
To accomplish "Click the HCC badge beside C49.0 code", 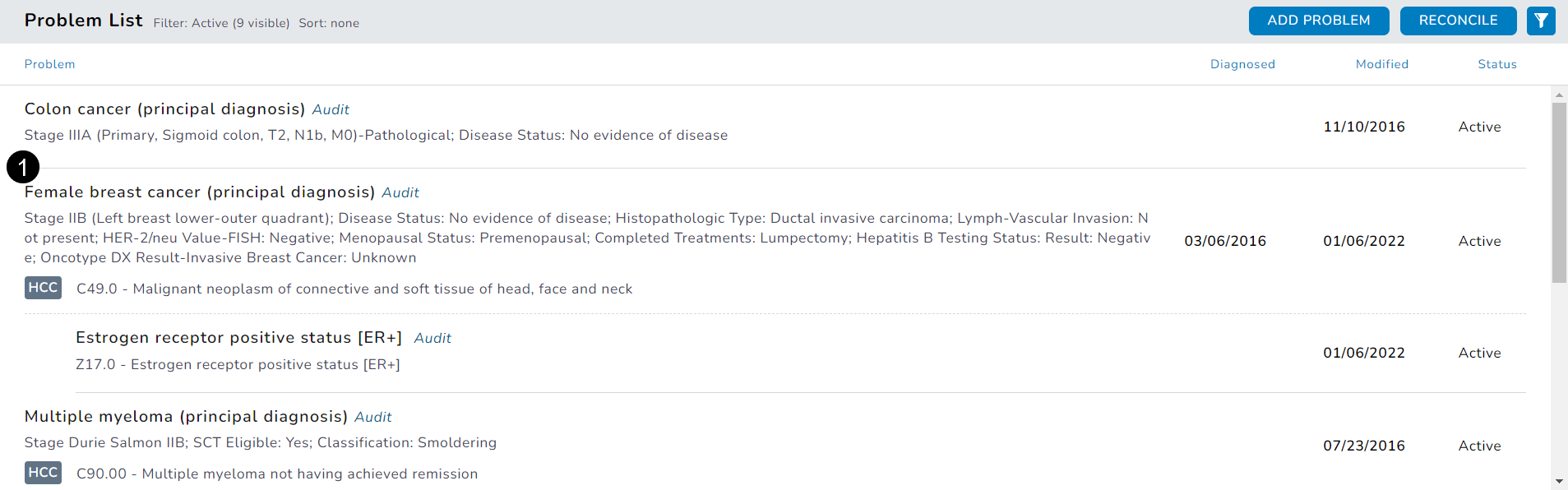I will (x=43, y=288).
